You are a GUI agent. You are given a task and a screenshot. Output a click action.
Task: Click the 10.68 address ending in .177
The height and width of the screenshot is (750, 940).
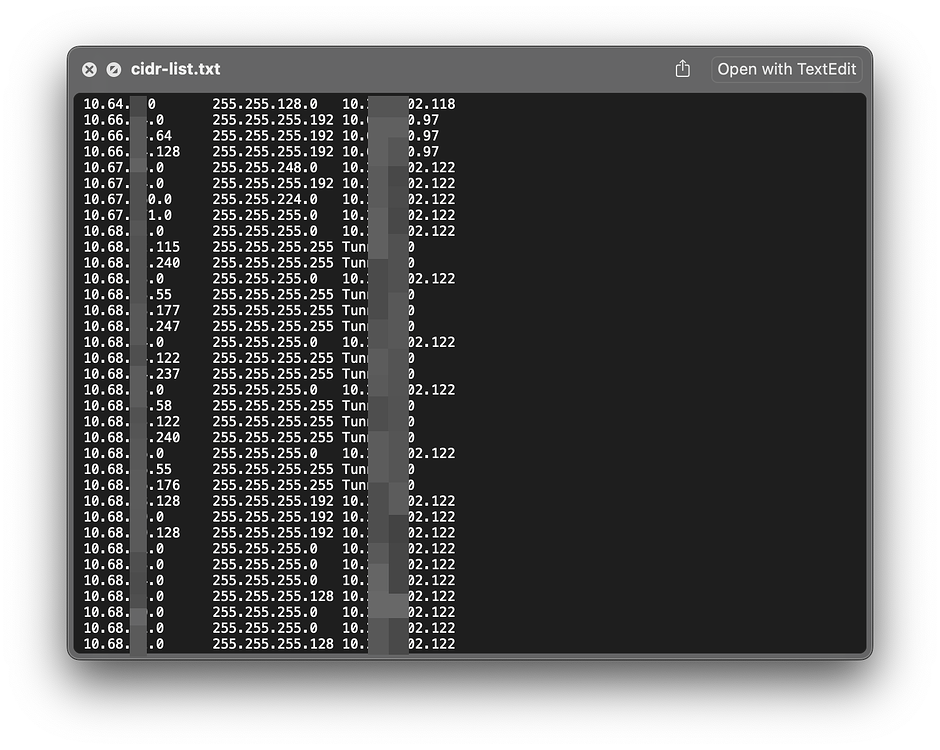click(131, 311)
